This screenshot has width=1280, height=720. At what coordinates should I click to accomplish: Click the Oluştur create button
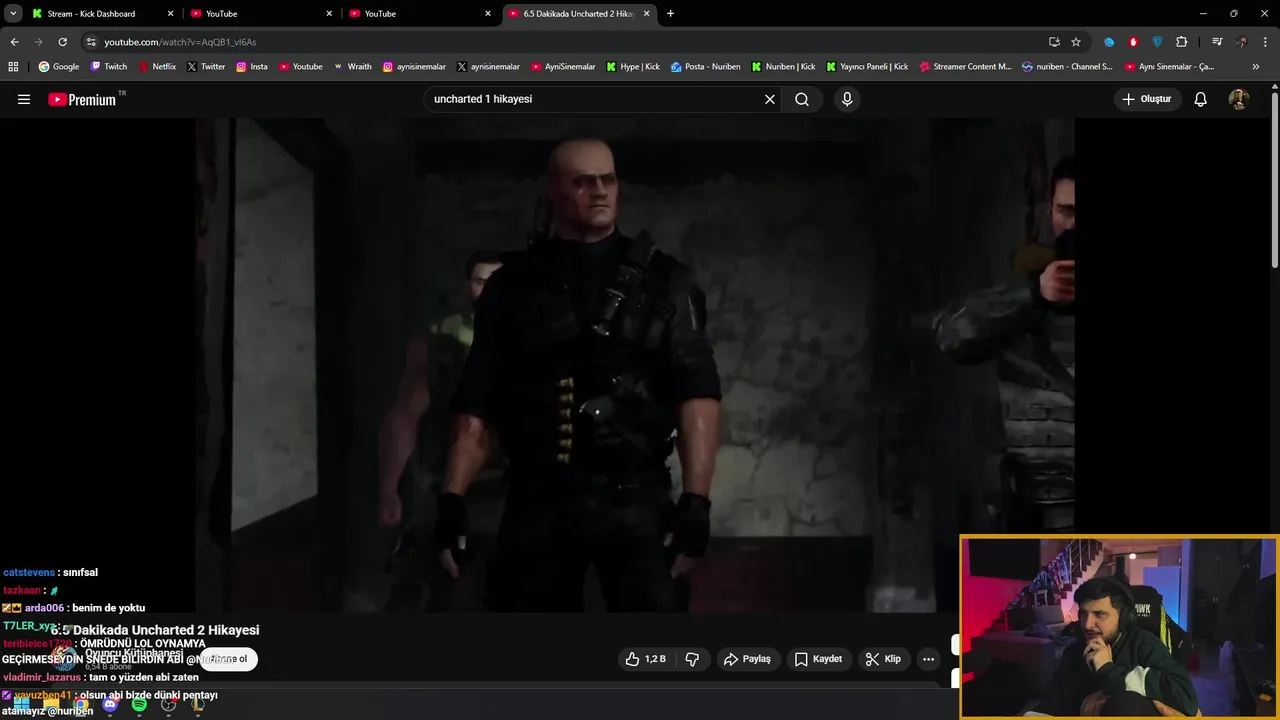click(1146, 99)
